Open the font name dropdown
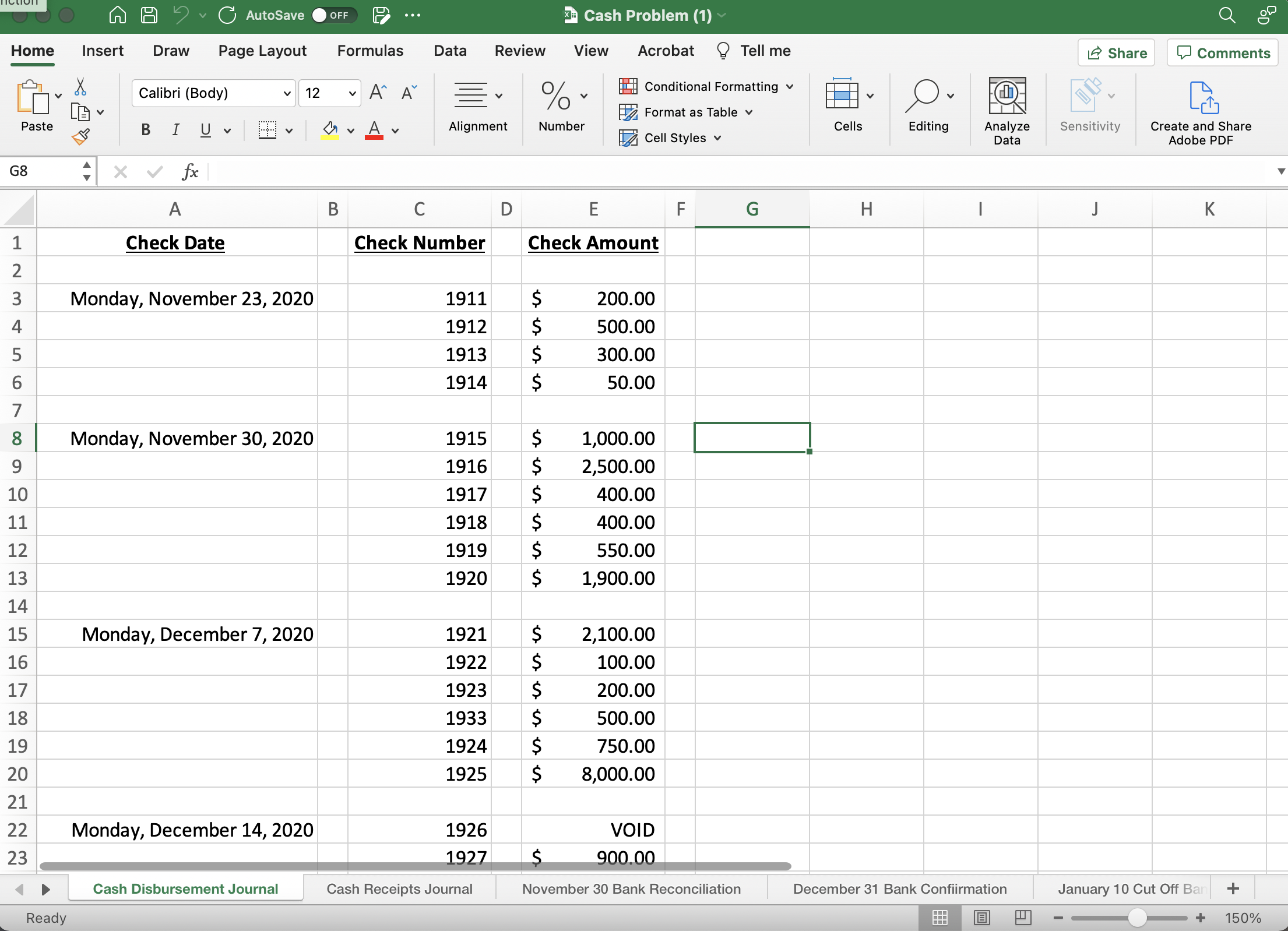Image resolution: width=1288 pixels, height=931 pixels. tap(286, 93)
